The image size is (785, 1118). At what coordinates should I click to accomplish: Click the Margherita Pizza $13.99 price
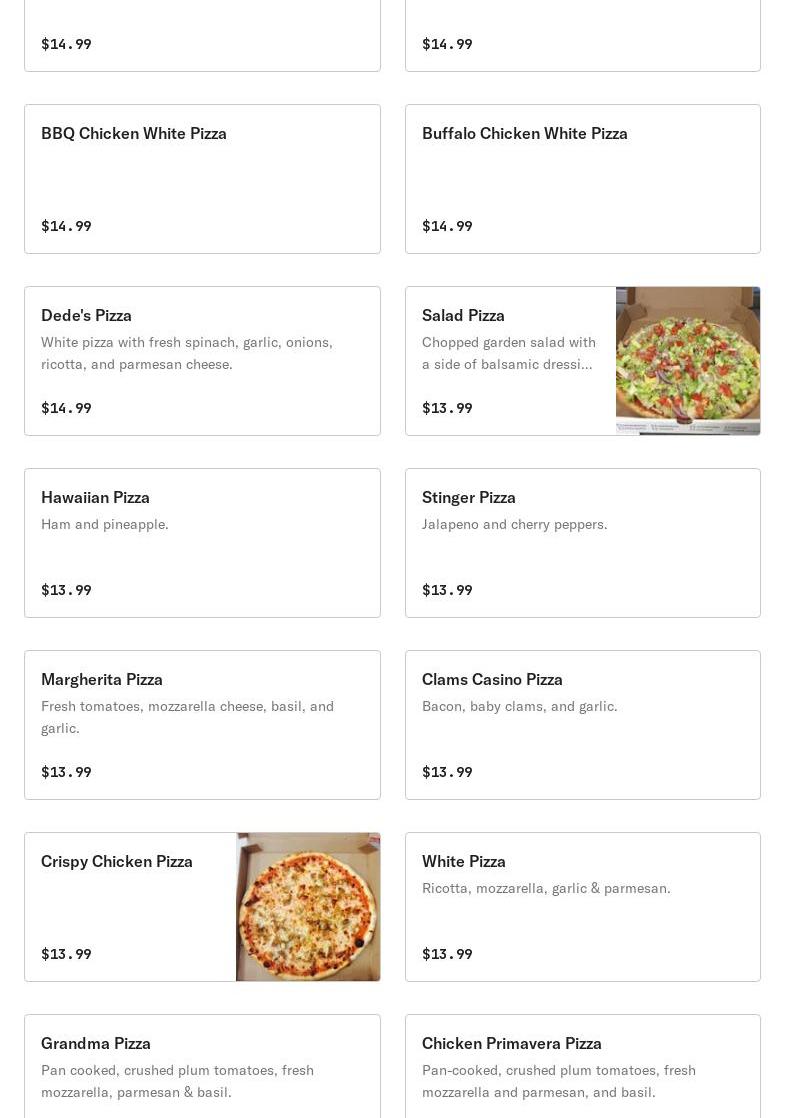point(66,772)
